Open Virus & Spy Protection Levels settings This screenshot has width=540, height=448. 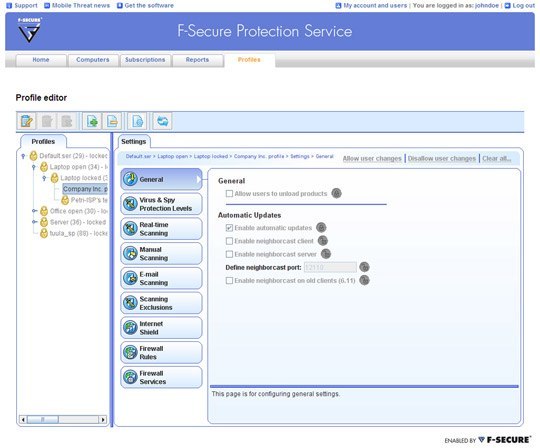(x=161, y=204)
